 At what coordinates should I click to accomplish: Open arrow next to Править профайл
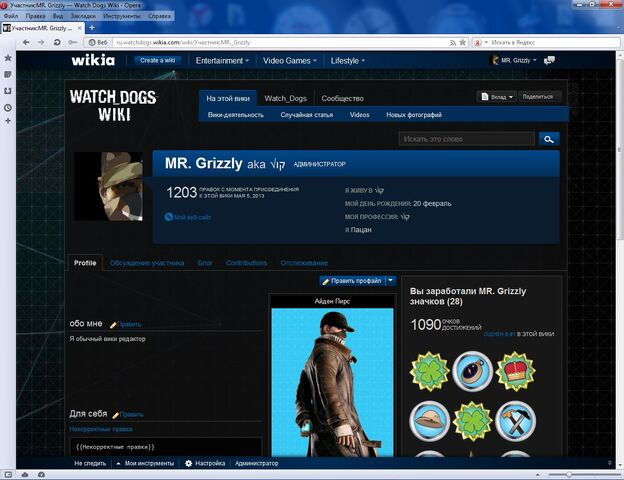click(x=391, y=281)
